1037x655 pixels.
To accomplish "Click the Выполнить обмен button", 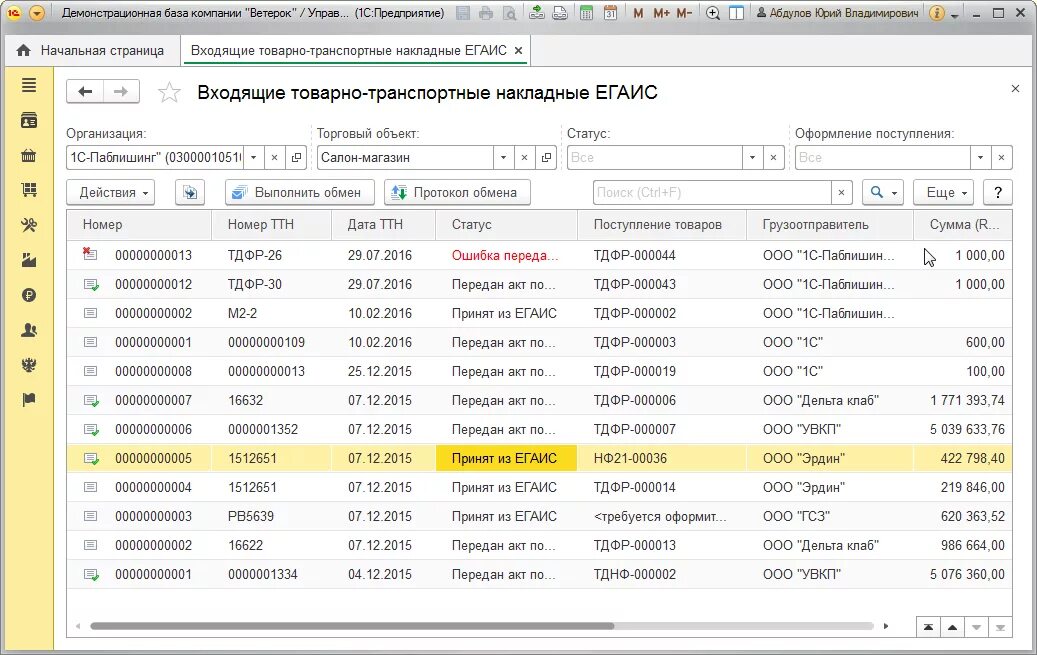I will point(300,193).
